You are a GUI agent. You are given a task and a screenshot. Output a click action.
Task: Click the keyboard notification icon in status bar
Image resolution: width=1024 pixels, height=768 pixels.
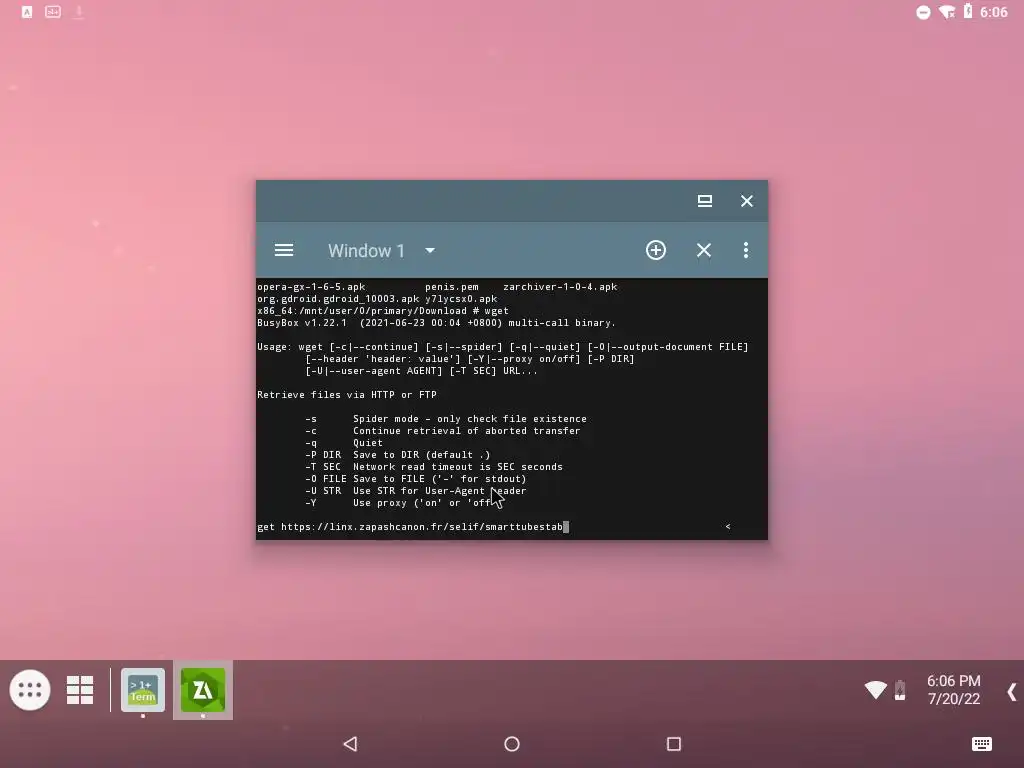tap(53, 12)
